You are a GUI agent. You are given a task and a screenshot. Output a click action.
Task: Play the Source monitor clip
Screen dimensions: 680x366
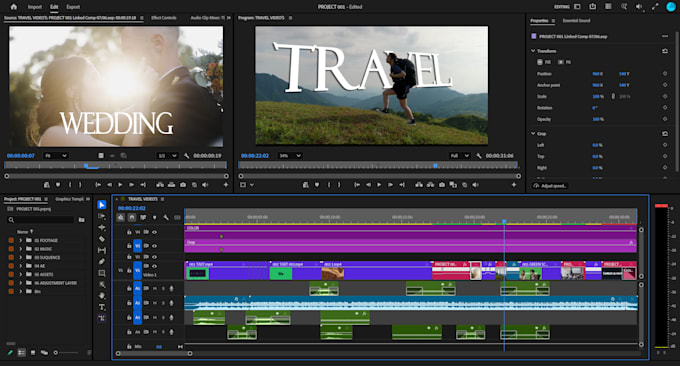click(121, 185)
